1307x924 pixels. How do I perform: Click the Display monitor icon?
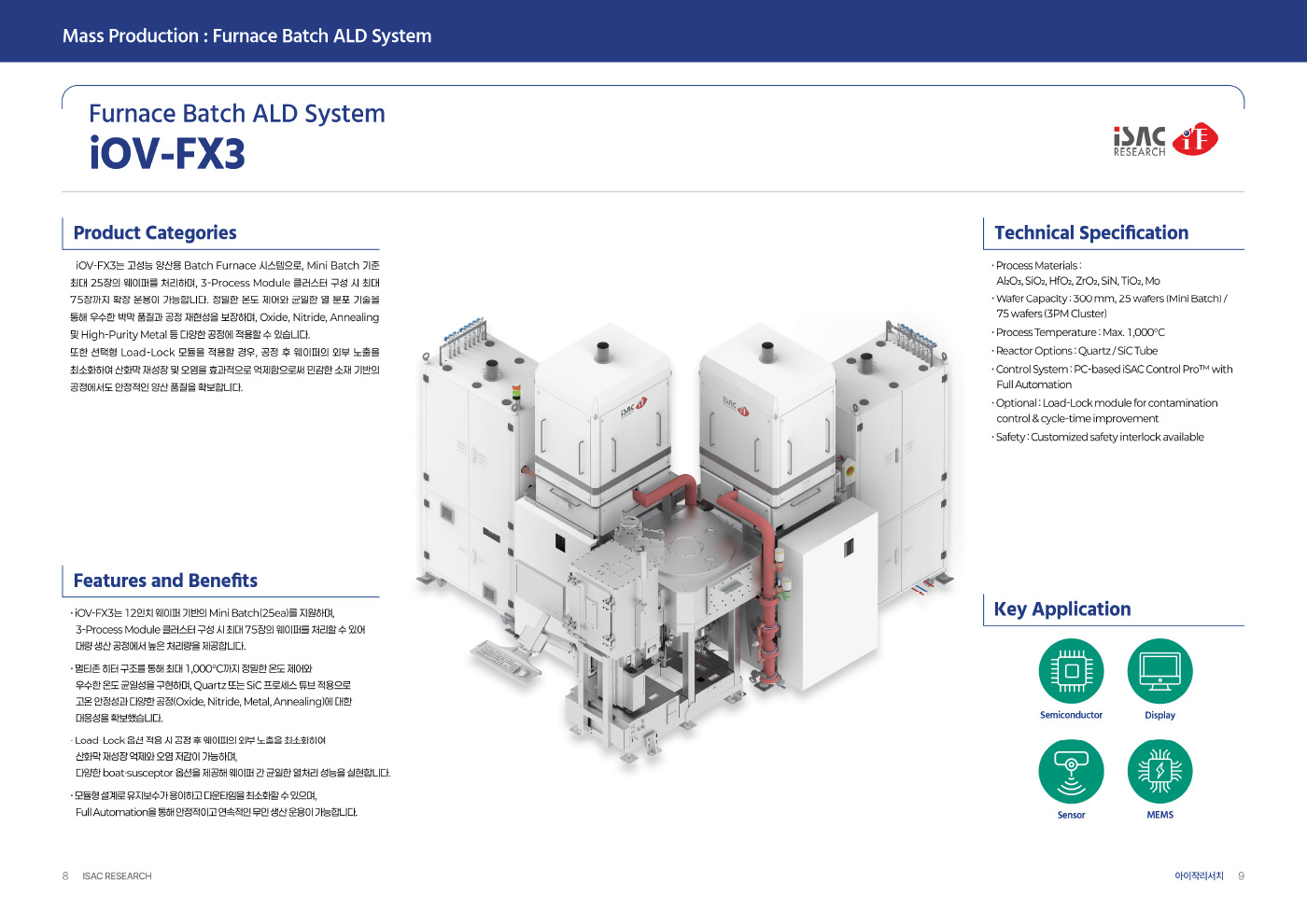[1159, 671]
